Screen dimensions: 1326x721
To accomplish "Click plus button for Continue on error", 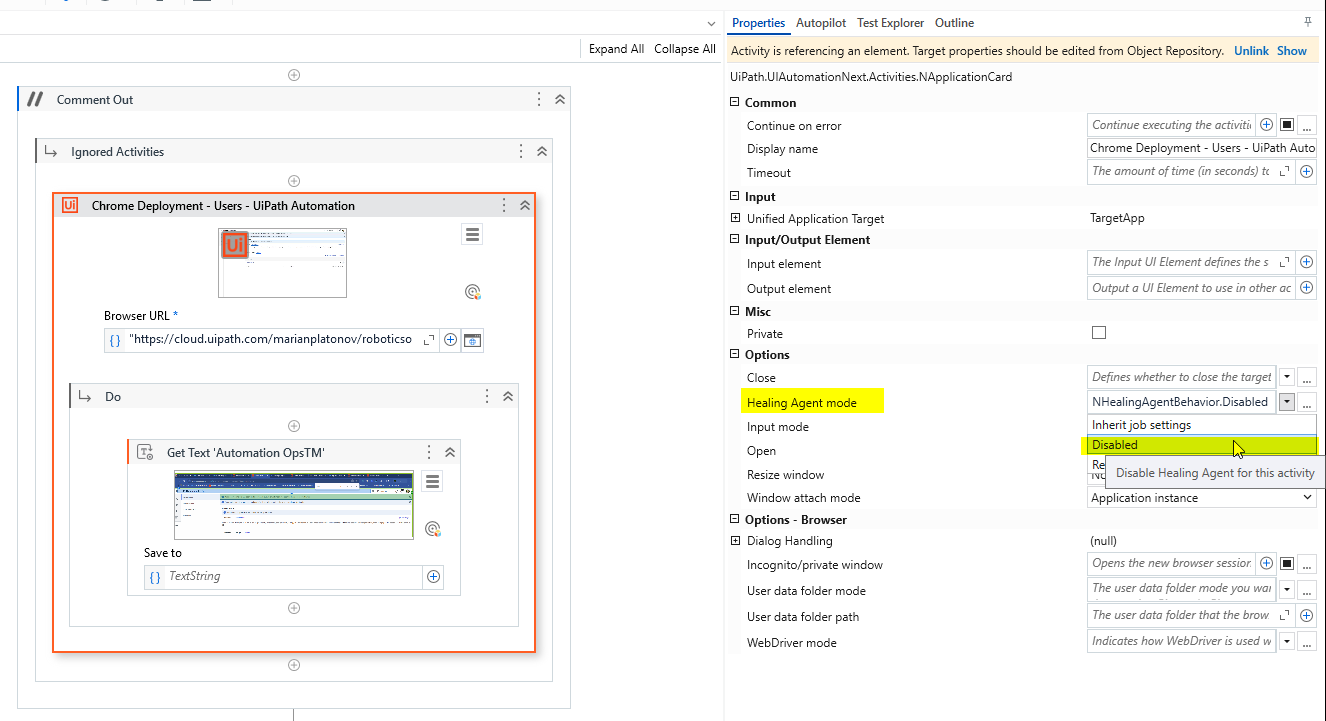I will click(x=1266, y=125).
